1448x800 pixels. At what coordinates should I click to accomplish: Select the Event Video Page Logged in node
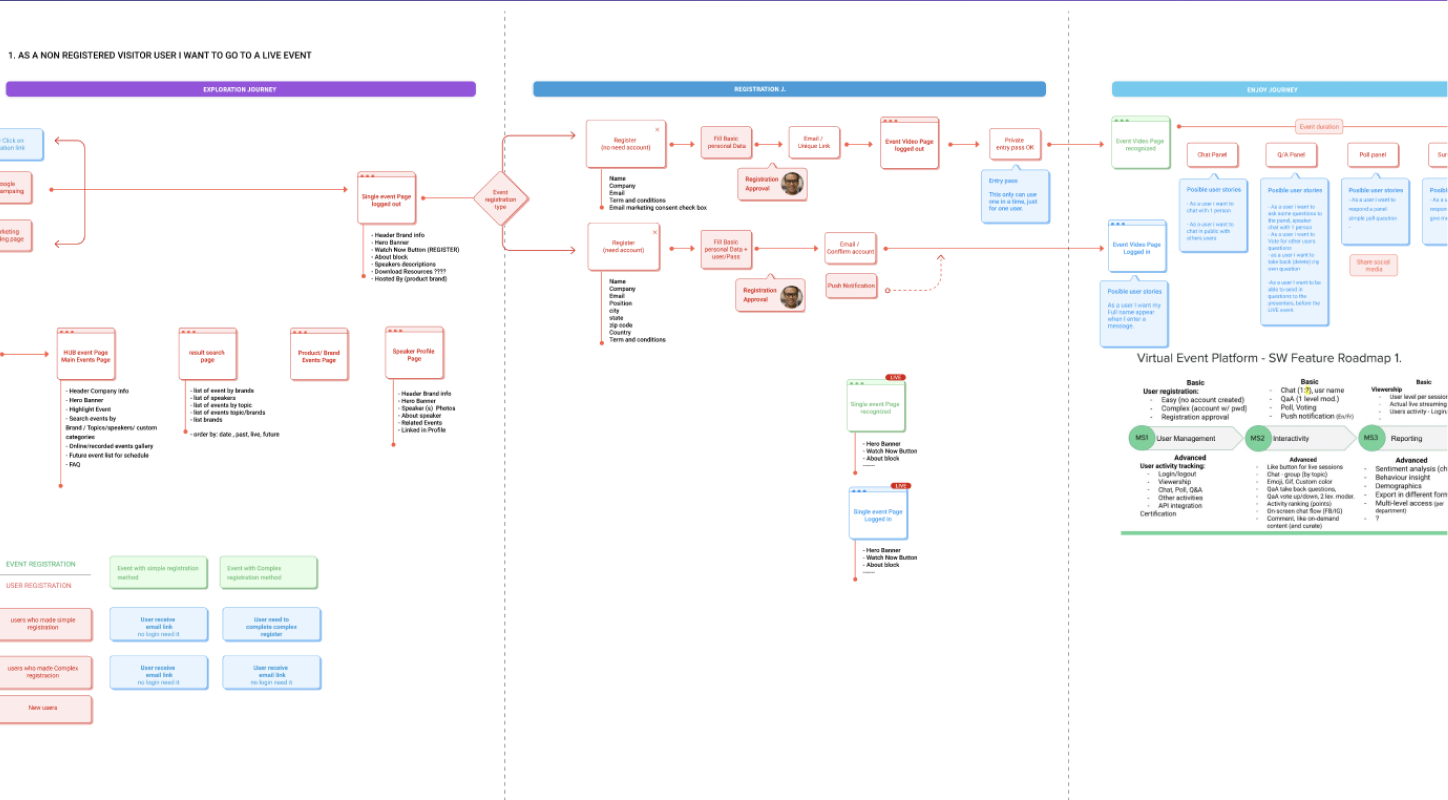coord(1137,247)
